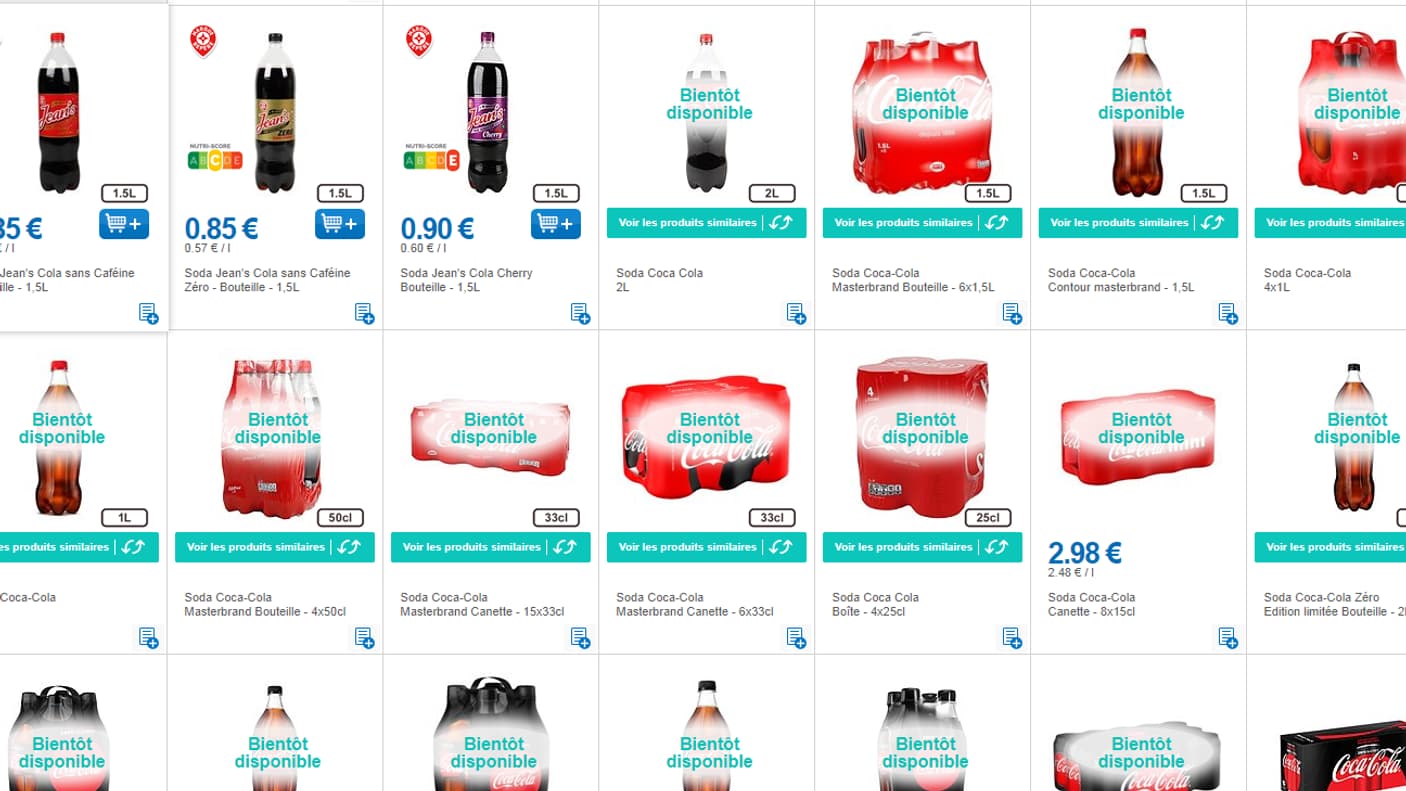Add Jean's Cola Cherry to cart
The image size is (1406, 791).
556,223
